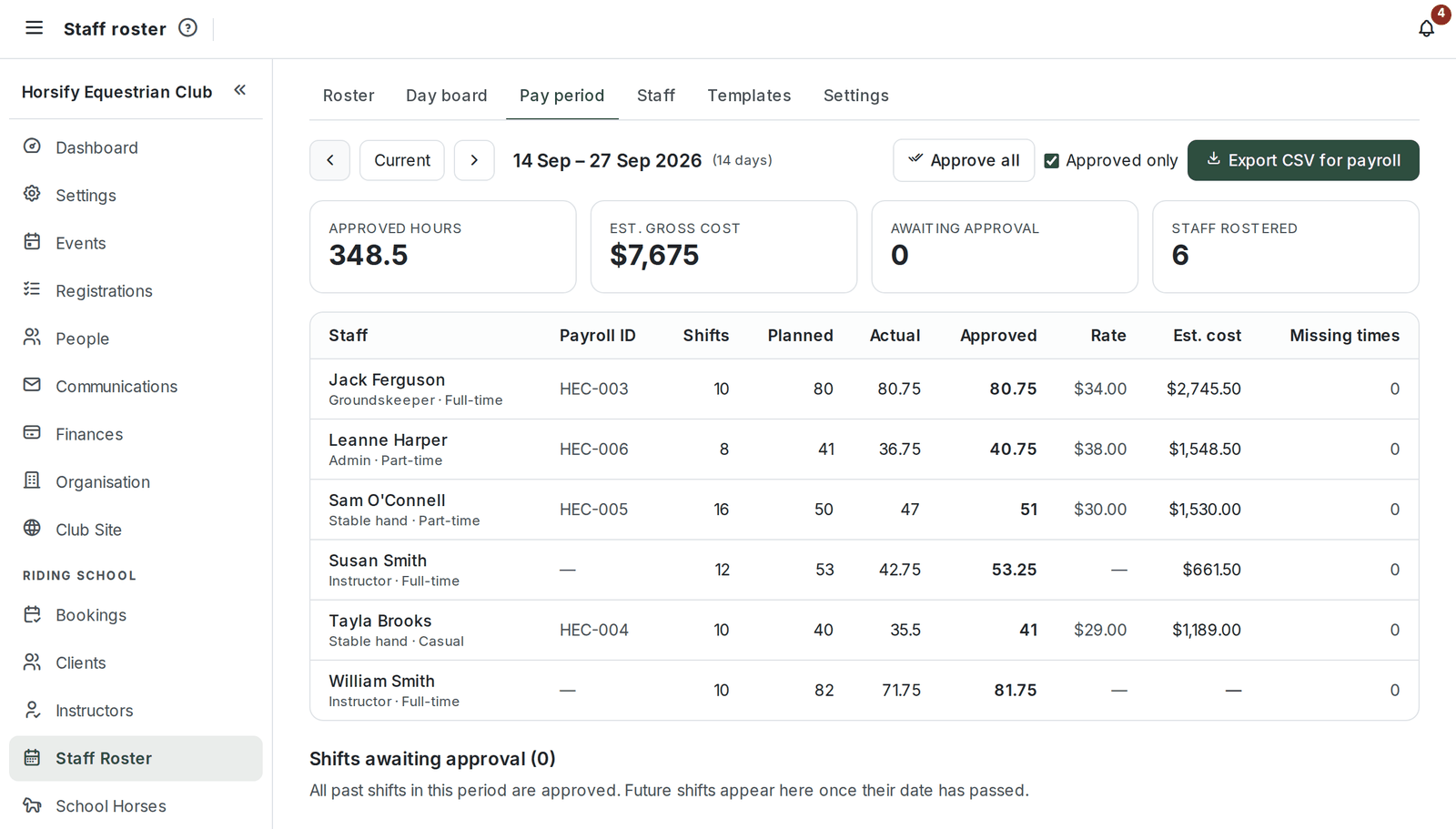This screenshot has height=829, width=1456.
Task: Click the Organisation building icon
Action: 32,480
